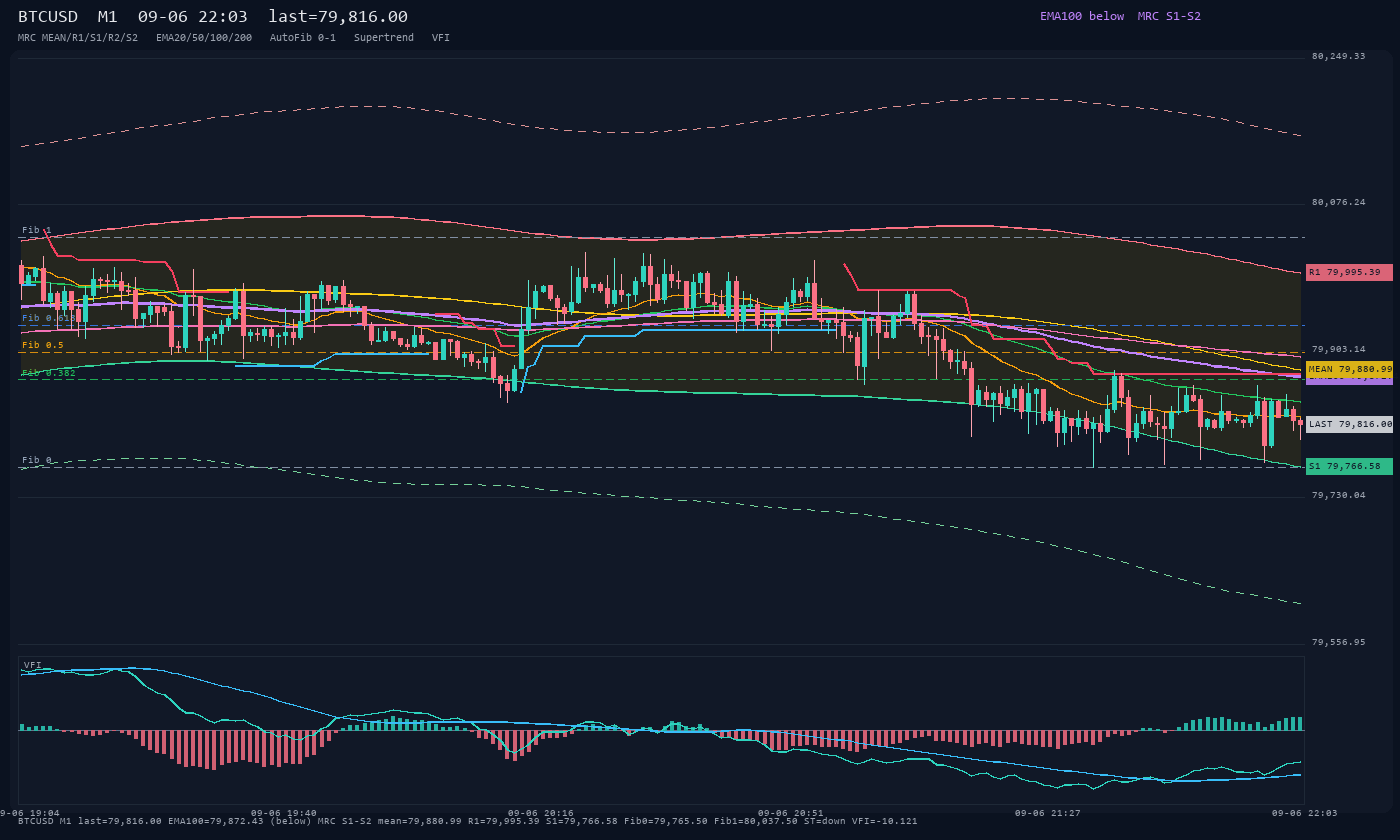Viewport: 1400px width, 840px height.
Task: Click the 80,076.24 price axis label
Action: tap(1338, 202)
